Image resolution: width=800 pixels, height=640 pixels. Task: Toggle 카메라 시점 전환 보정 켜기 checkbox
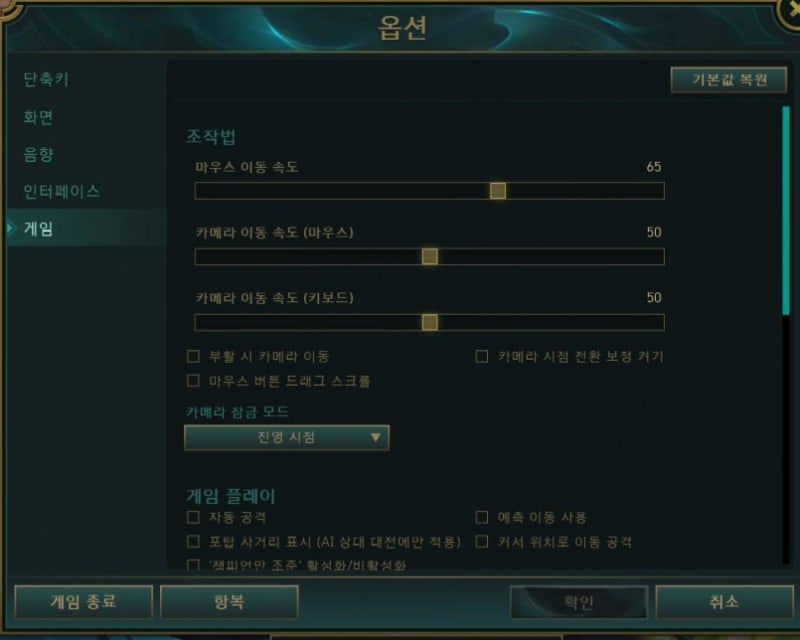(x=482, y=356)
